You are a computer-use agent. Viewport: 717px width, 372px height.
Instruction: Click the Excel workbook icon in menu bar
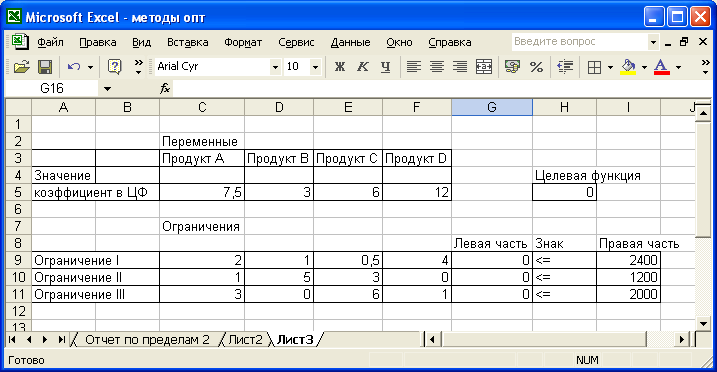coord(19,42)
